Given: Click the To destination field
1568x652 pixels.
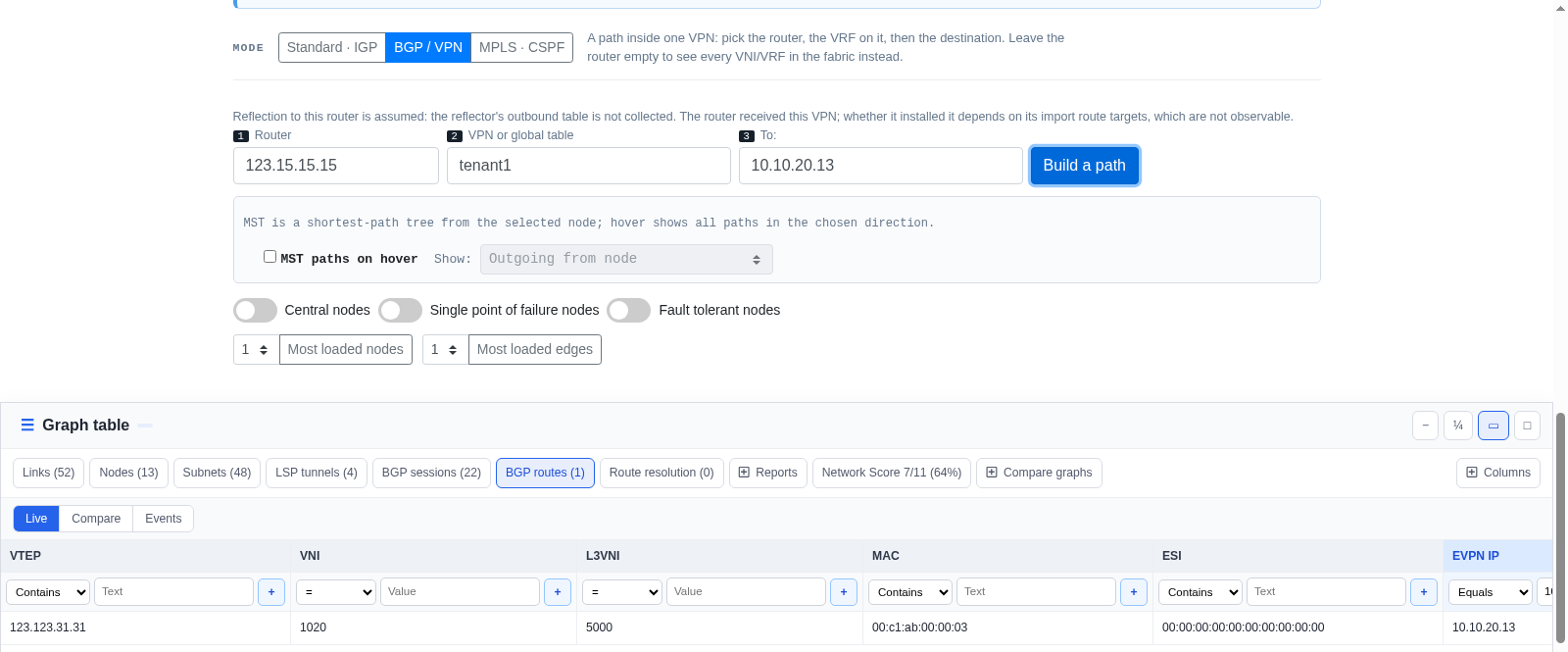Looking at the screenshot, I should (x=881, y=166).
